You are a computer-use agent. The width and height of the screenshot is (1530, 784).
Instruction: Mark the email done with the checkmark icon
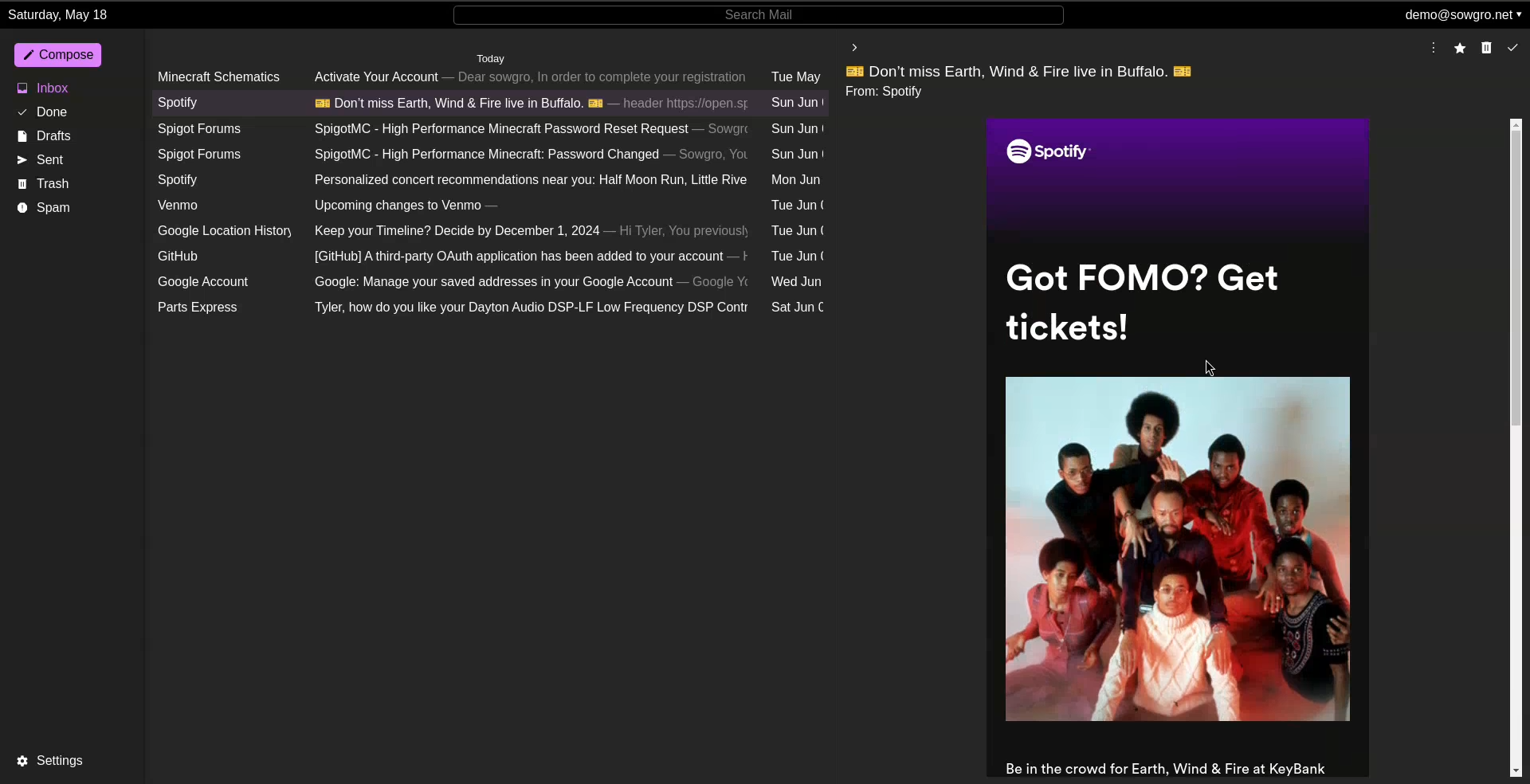tap(1512, 48)
